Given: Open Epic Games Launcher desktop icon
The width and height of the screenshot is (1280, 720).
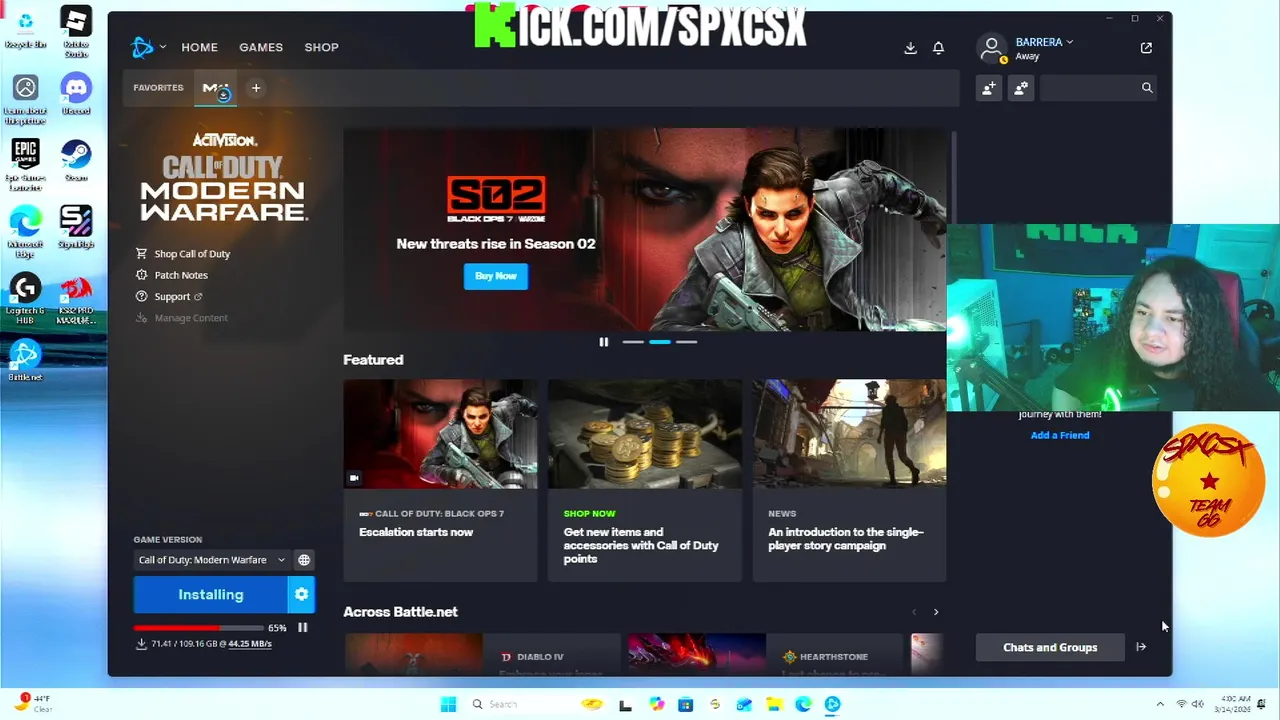Looking at the screenshot, I should (x=26, y=164).
